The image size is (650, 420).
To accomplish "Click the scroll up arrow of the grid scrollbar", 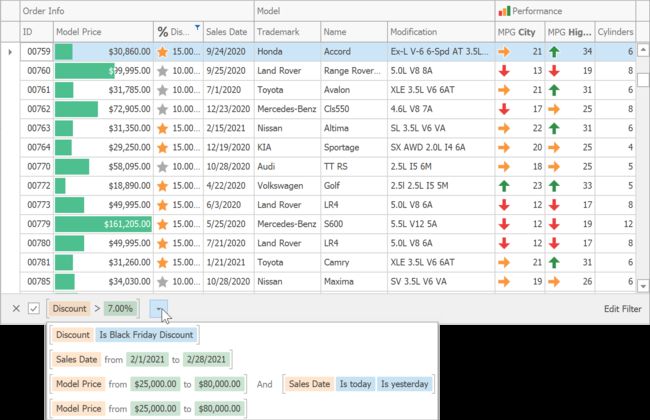I will [643, 50].
